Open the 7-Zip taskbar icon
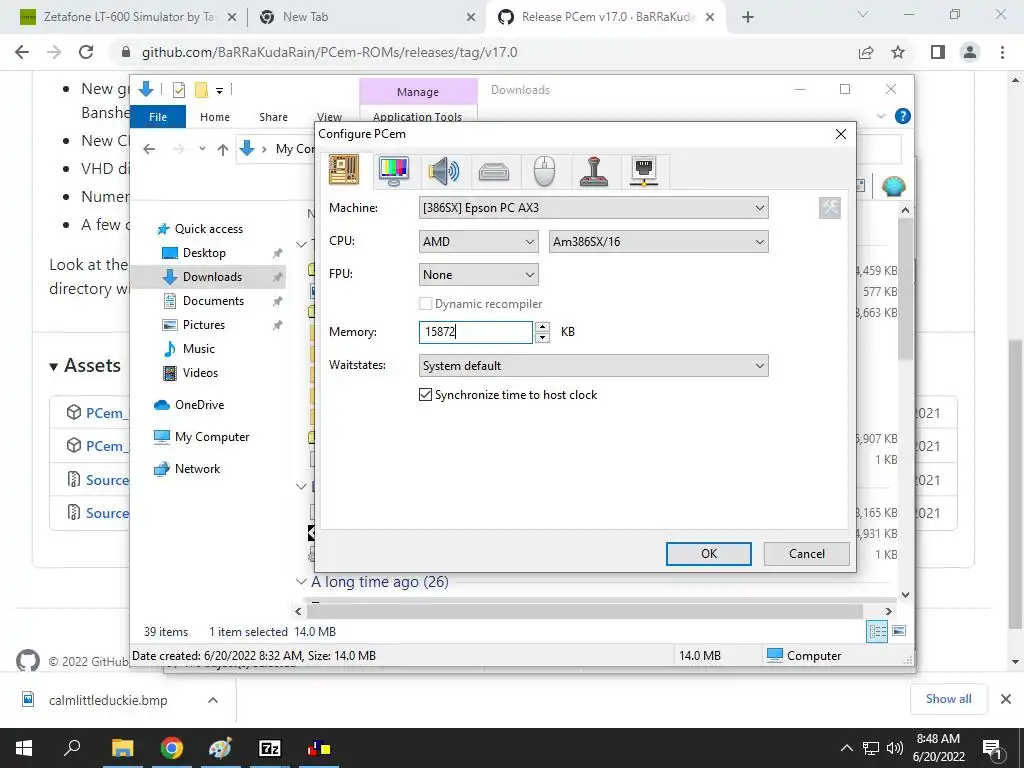Screen dimensions: 1024x768 [270, 748]
